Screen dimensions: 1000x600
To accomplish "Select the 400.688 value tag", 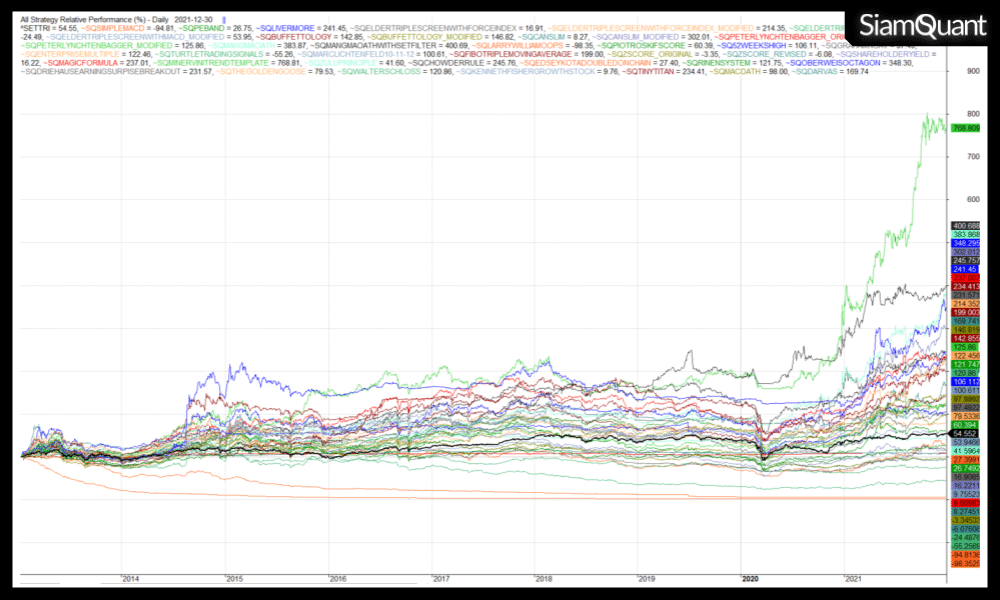I will 965,225.
